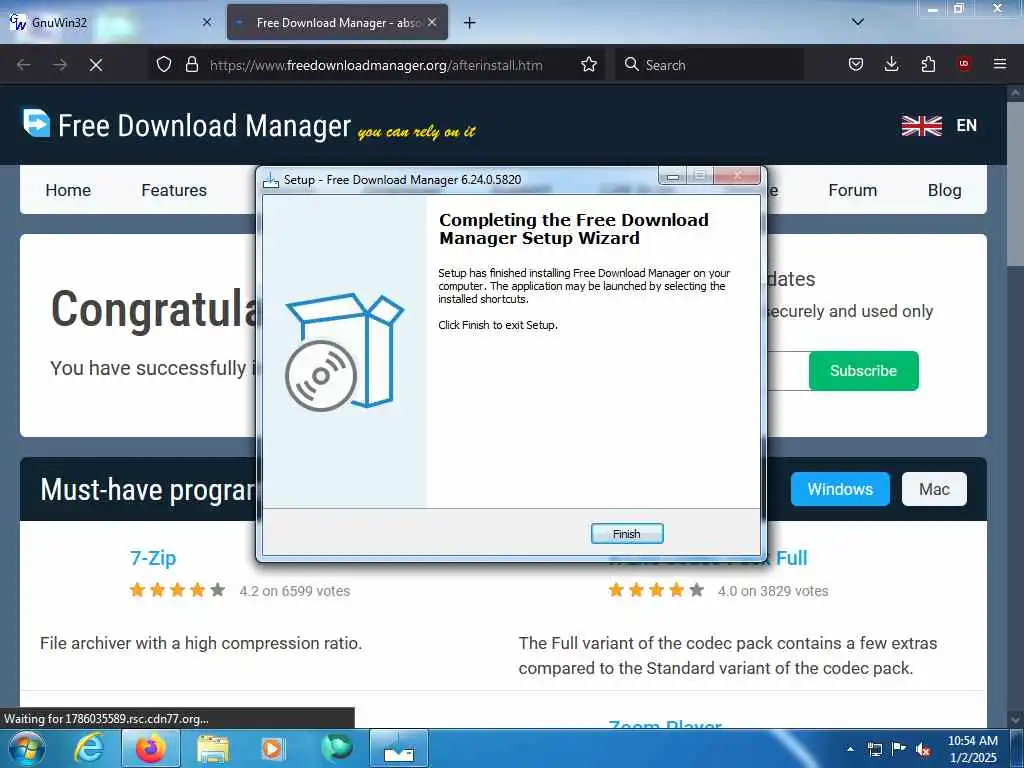Open the Firefox downloads panel
The image size is (1024, 768).
(891, 65)
